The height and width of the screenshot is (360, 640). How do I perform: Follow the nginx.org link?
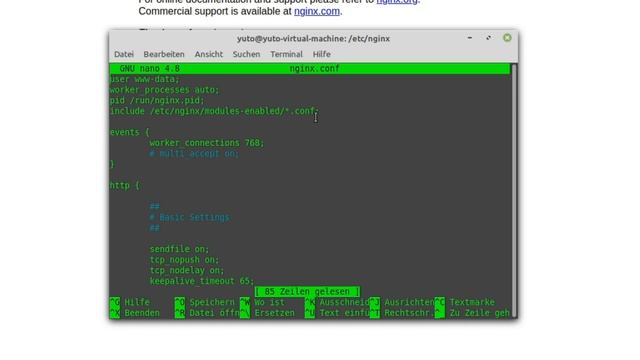point(397,2)
